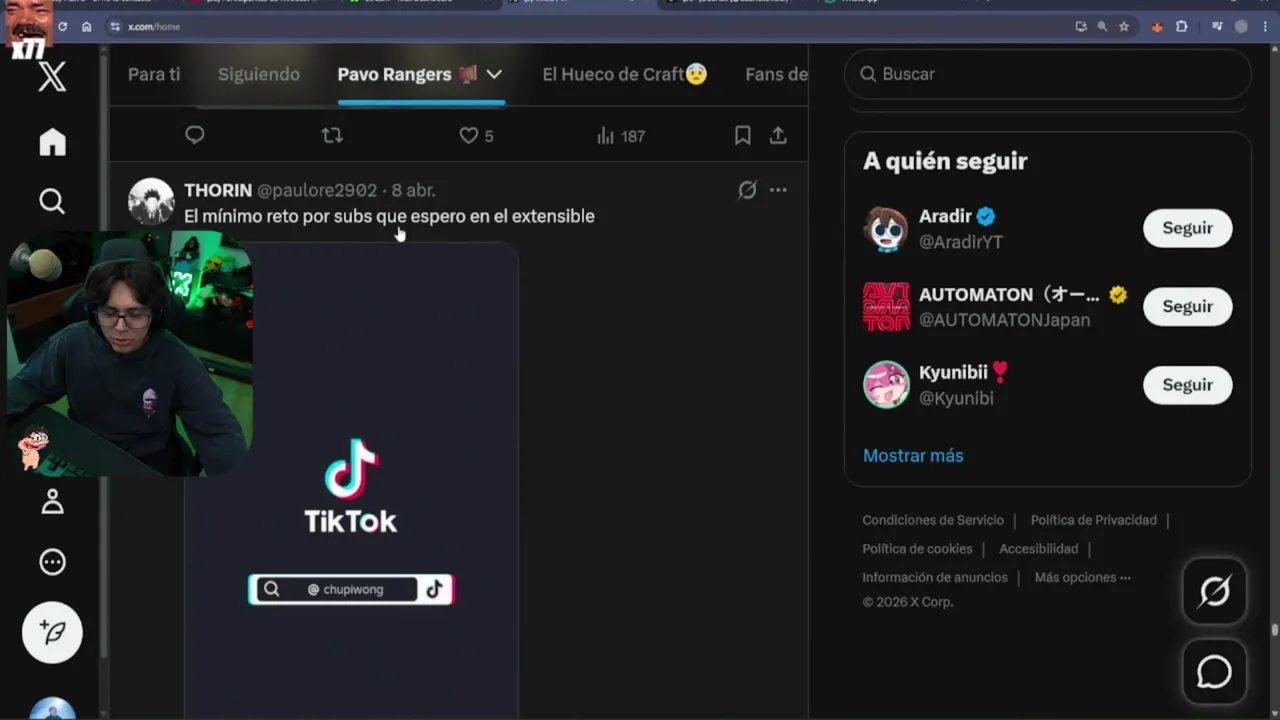Open the browser profile avatar
Viewport: 1280px width, 720px height.
click(x=1241, y=27)
